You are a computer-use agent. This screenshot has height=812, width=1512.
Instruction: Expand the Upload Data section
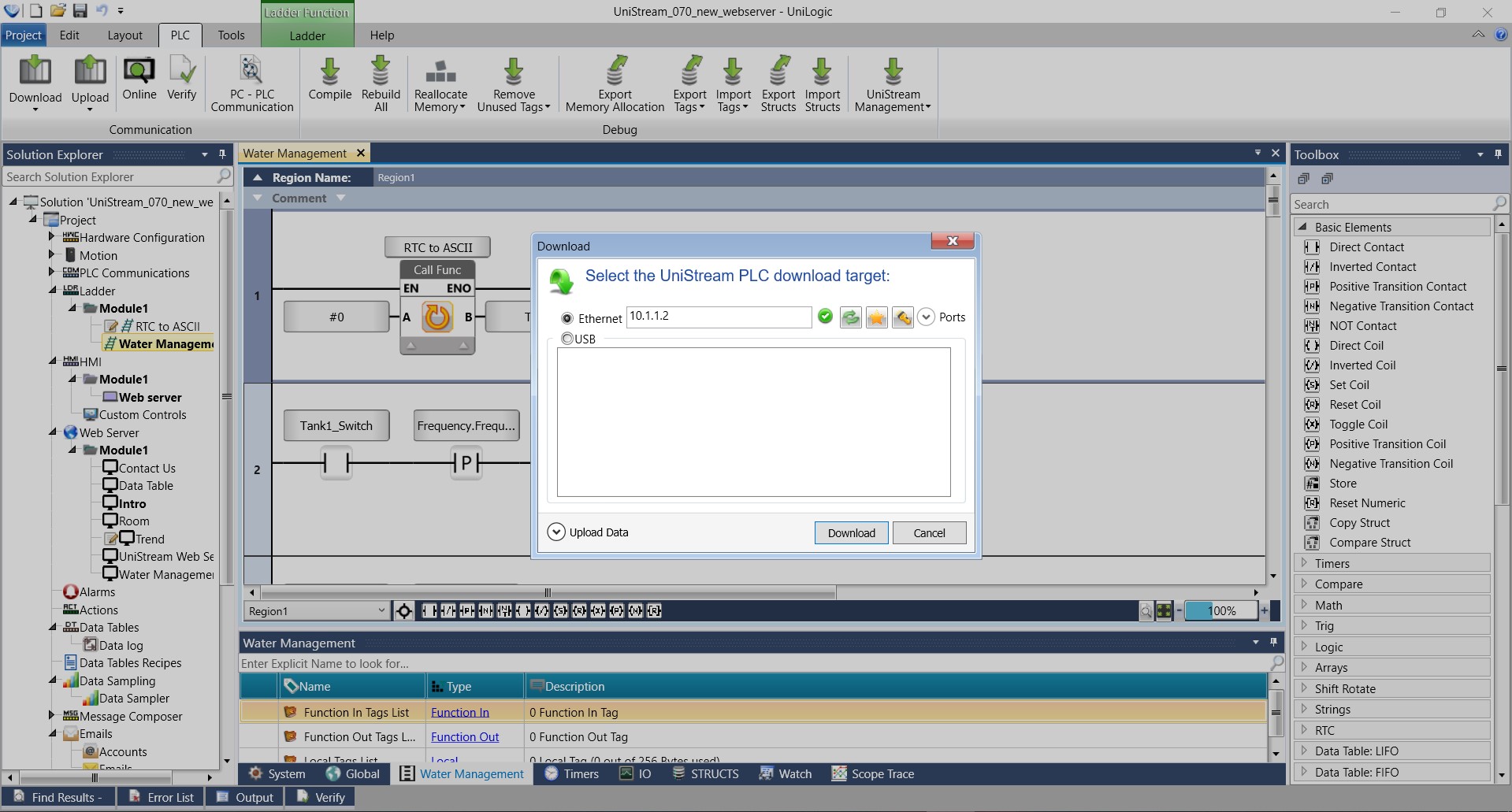pos(556,532)
